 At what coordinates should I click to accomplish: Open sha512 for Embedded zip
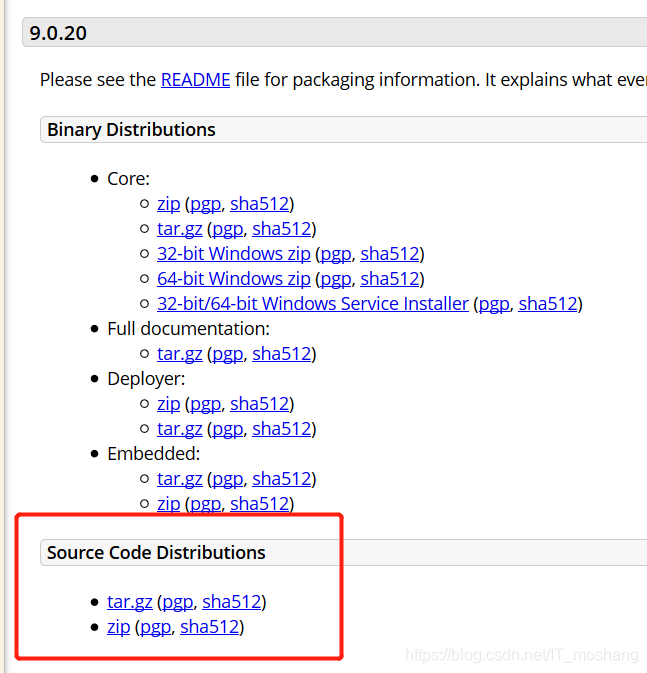tap(259, 504)
